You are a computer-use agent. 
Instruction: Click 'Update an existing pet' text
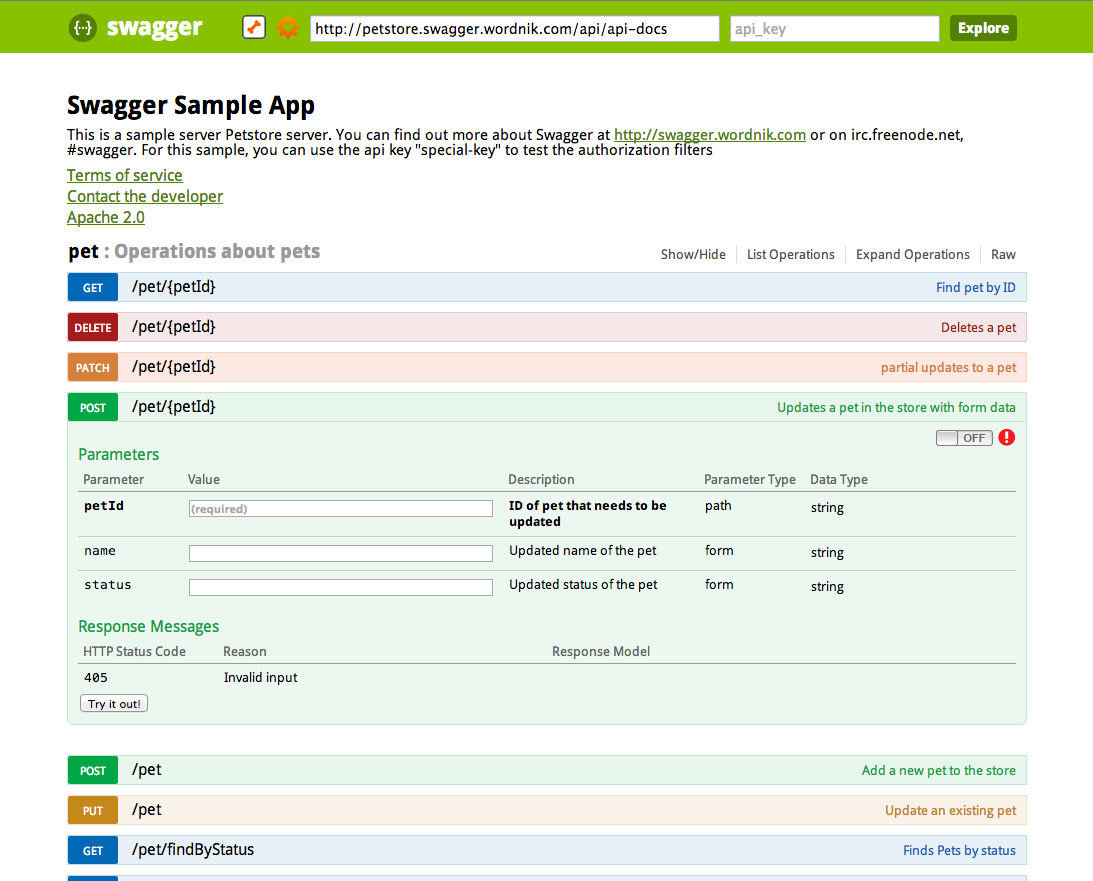pos(950,810)
